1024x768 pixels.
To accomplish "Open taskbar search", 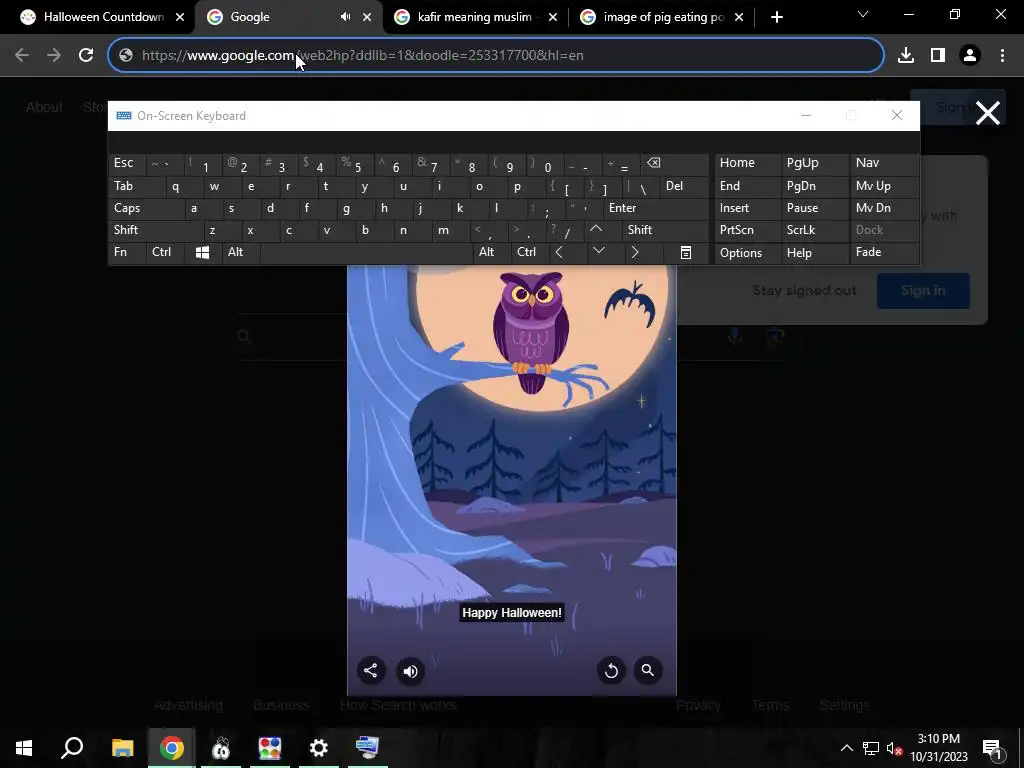I will 72,748.
